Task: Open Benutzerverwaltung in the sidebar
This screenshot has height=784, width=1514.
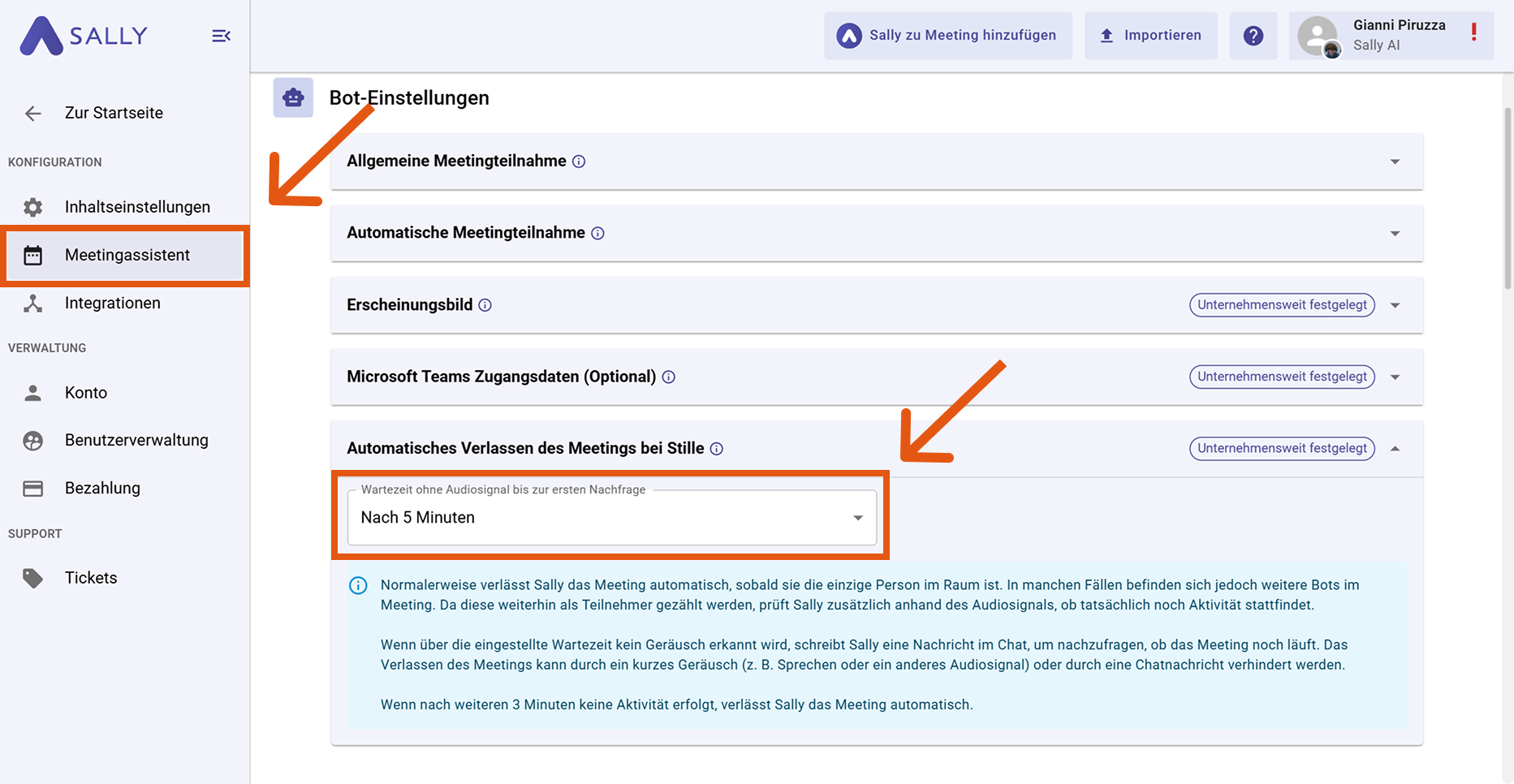Action: 136,440
